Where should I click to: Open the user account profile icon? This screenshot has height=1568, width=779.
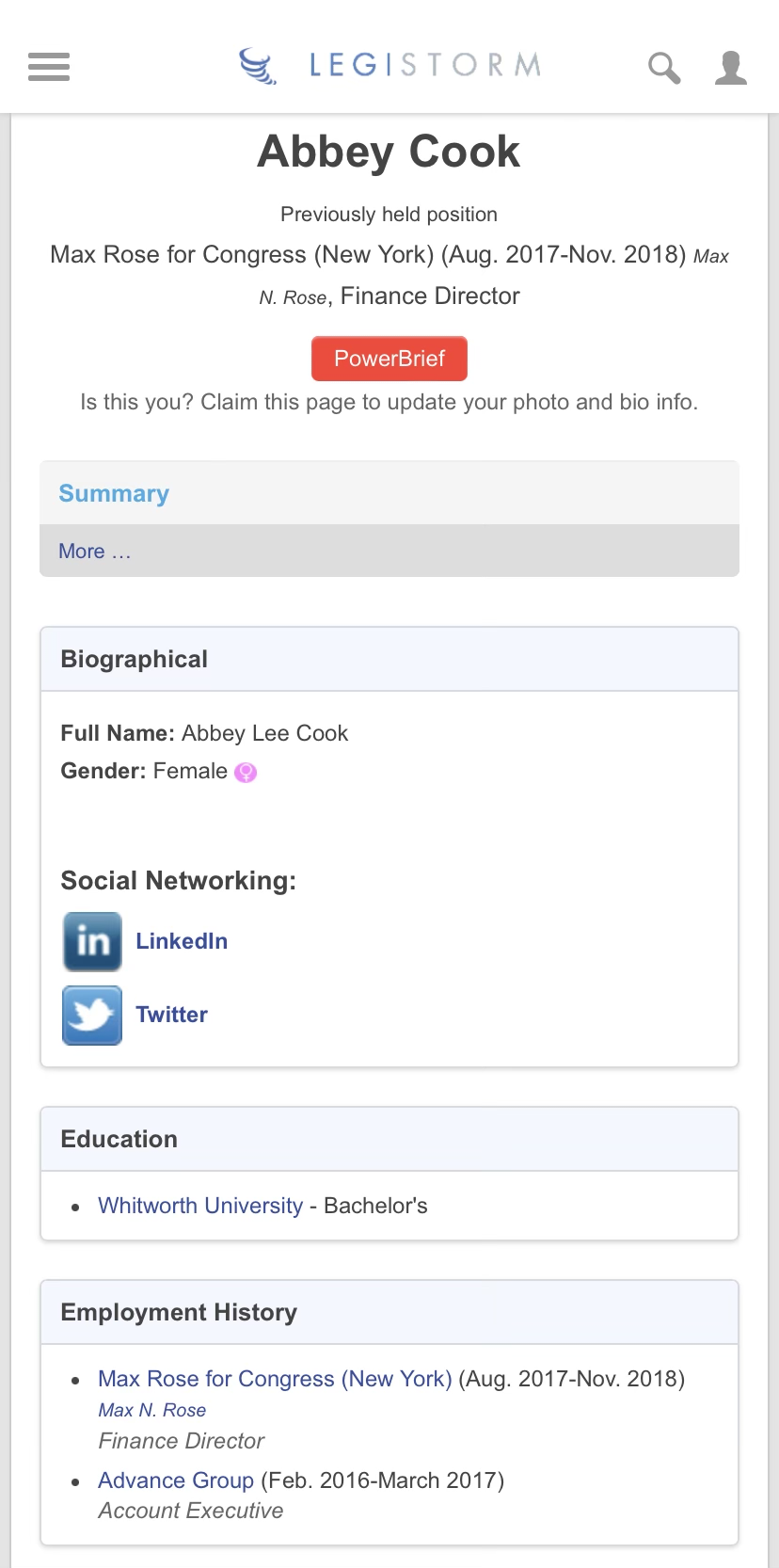(730, 68)
